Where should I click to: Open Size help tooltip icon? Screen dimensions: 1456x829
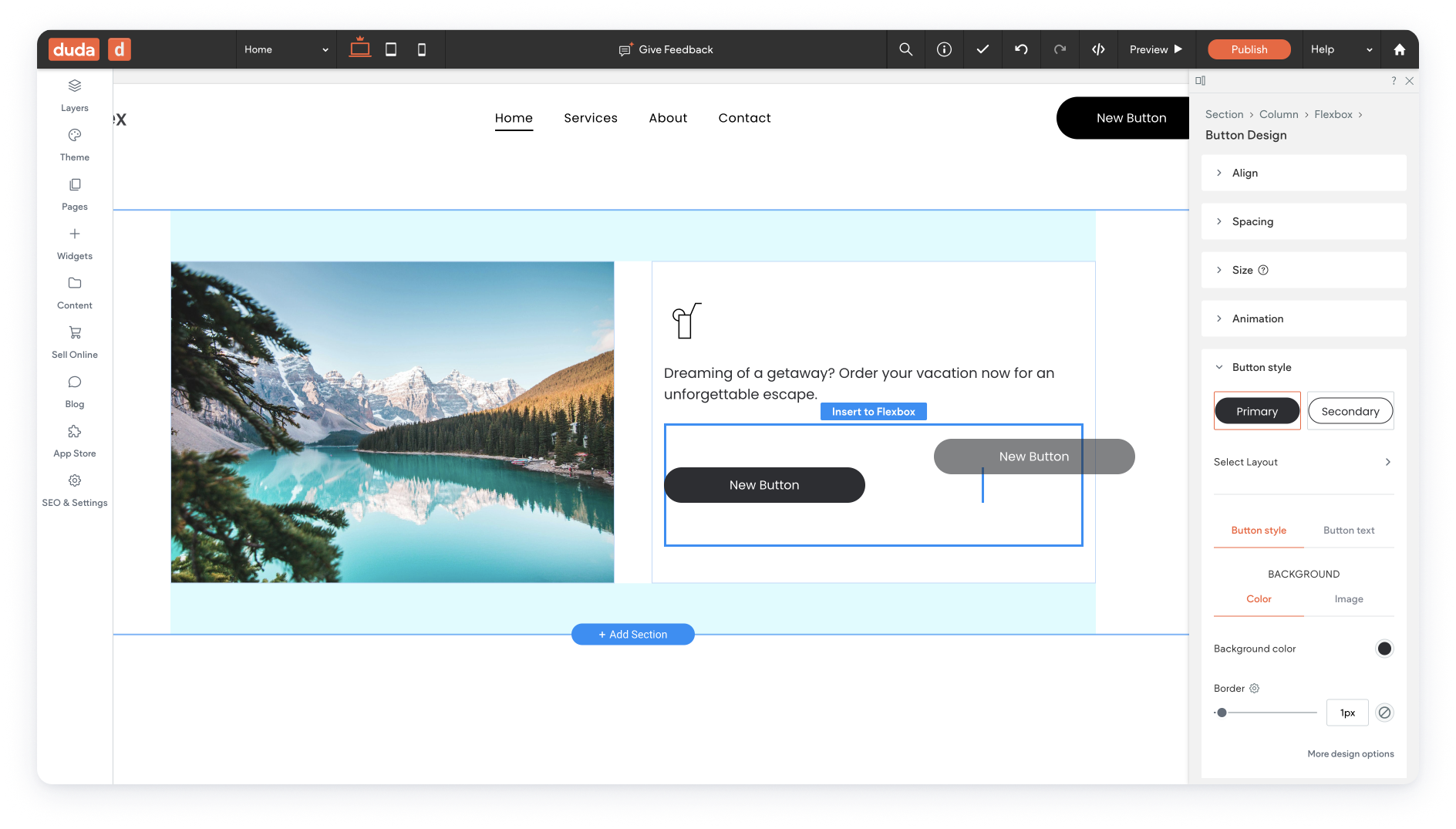click(x=1263, y=270)
